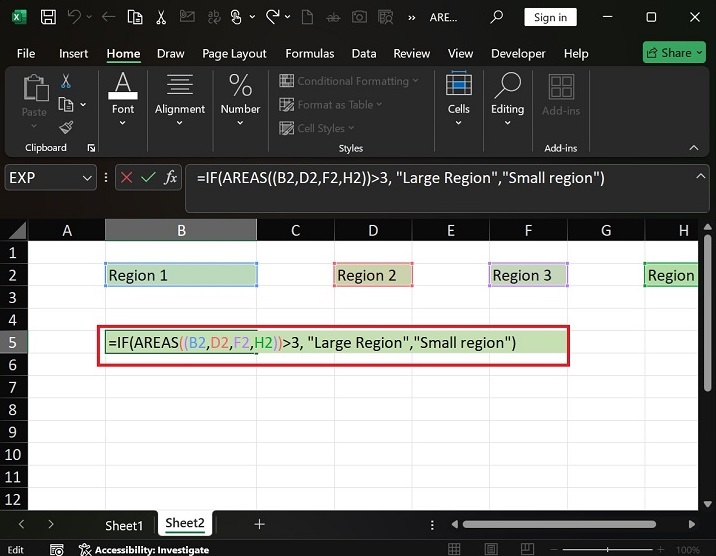Add a new sheet with the plus icon
The image size is (716, 556).
click(259, 524)
